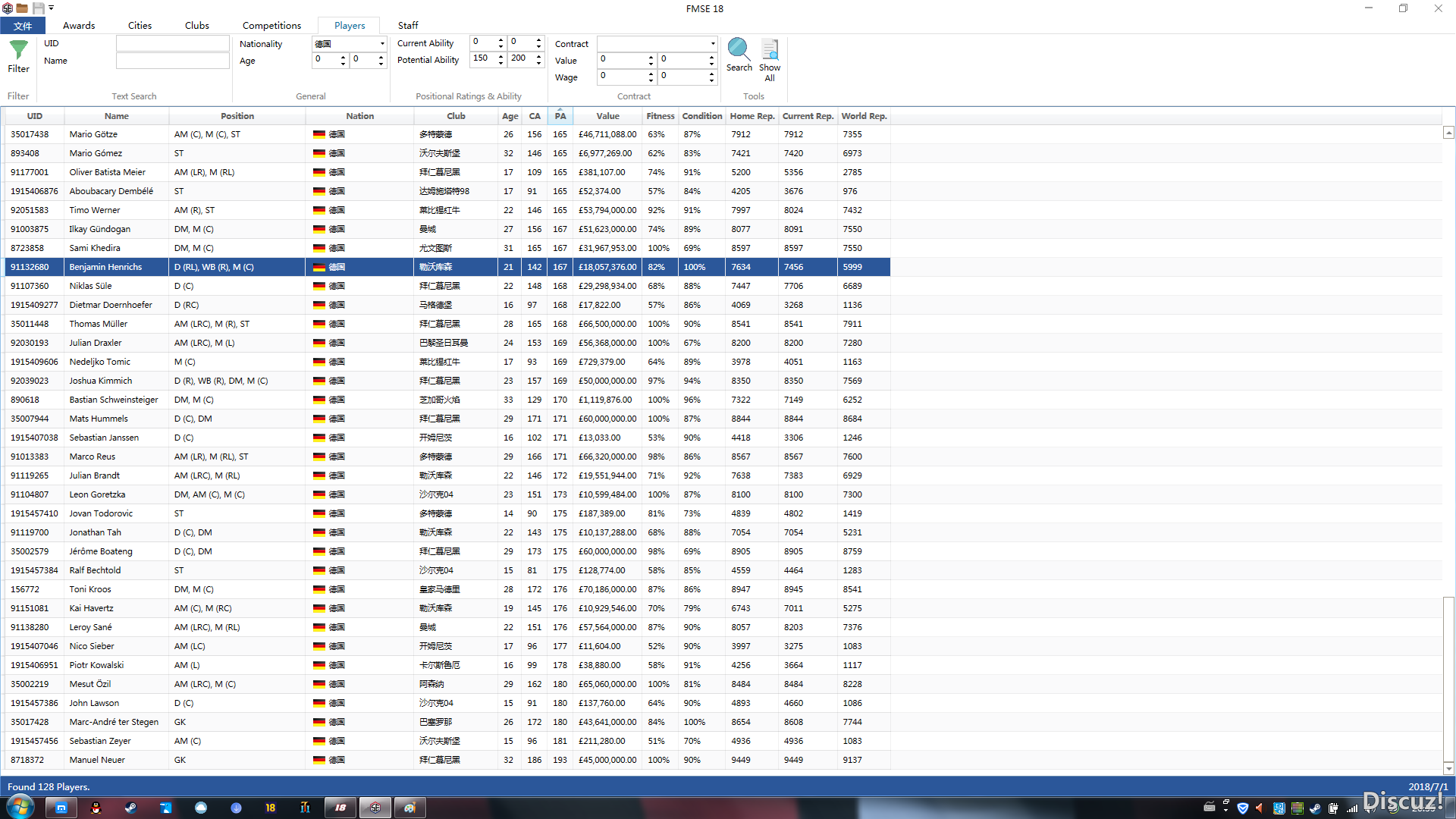Click the table scrollbar up arrow
Screen dimensions: 1456x819
click(x=1448, y=133)
